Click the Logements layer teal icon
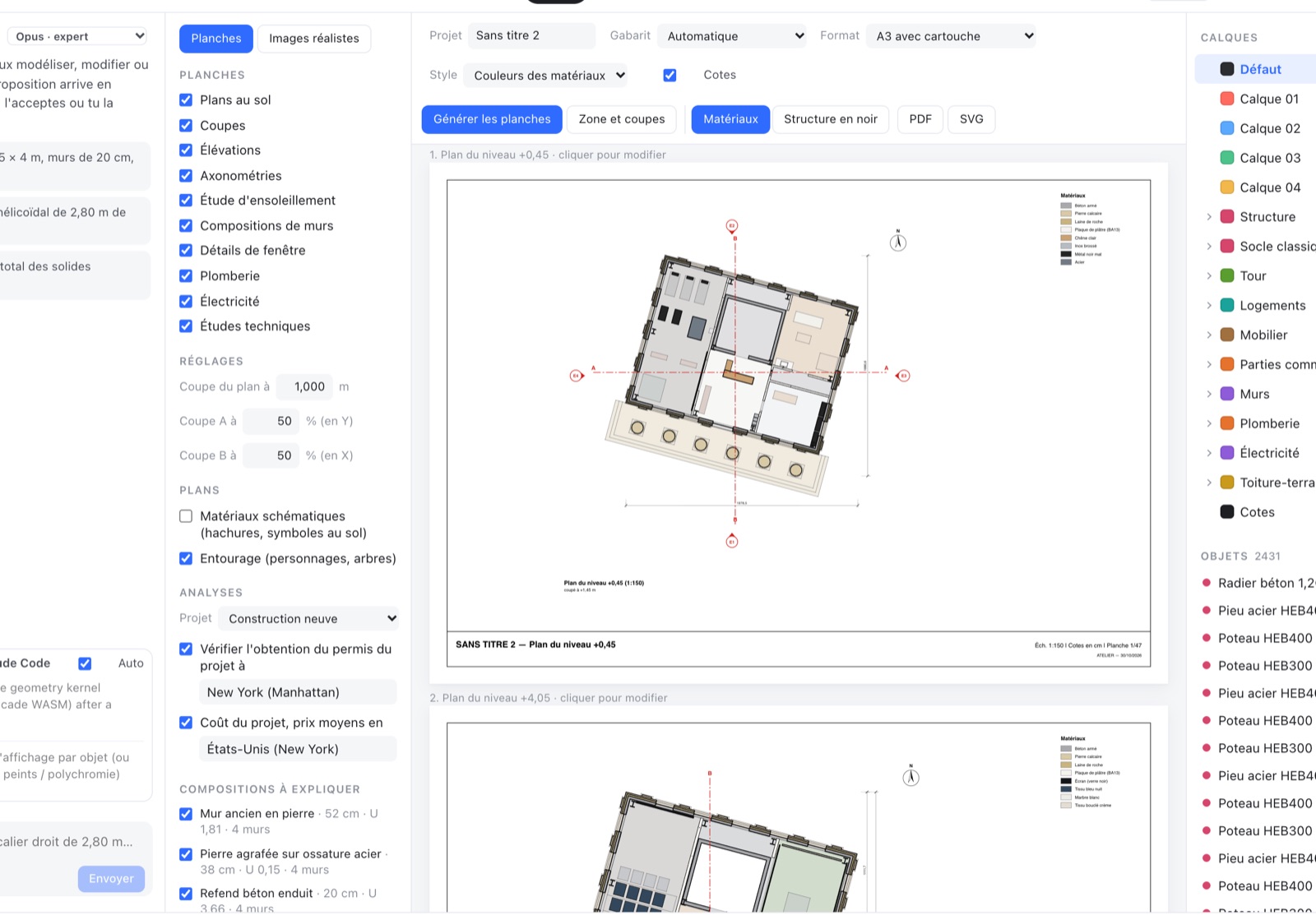Screen dimensions: 1316x915 [1227, 305]
